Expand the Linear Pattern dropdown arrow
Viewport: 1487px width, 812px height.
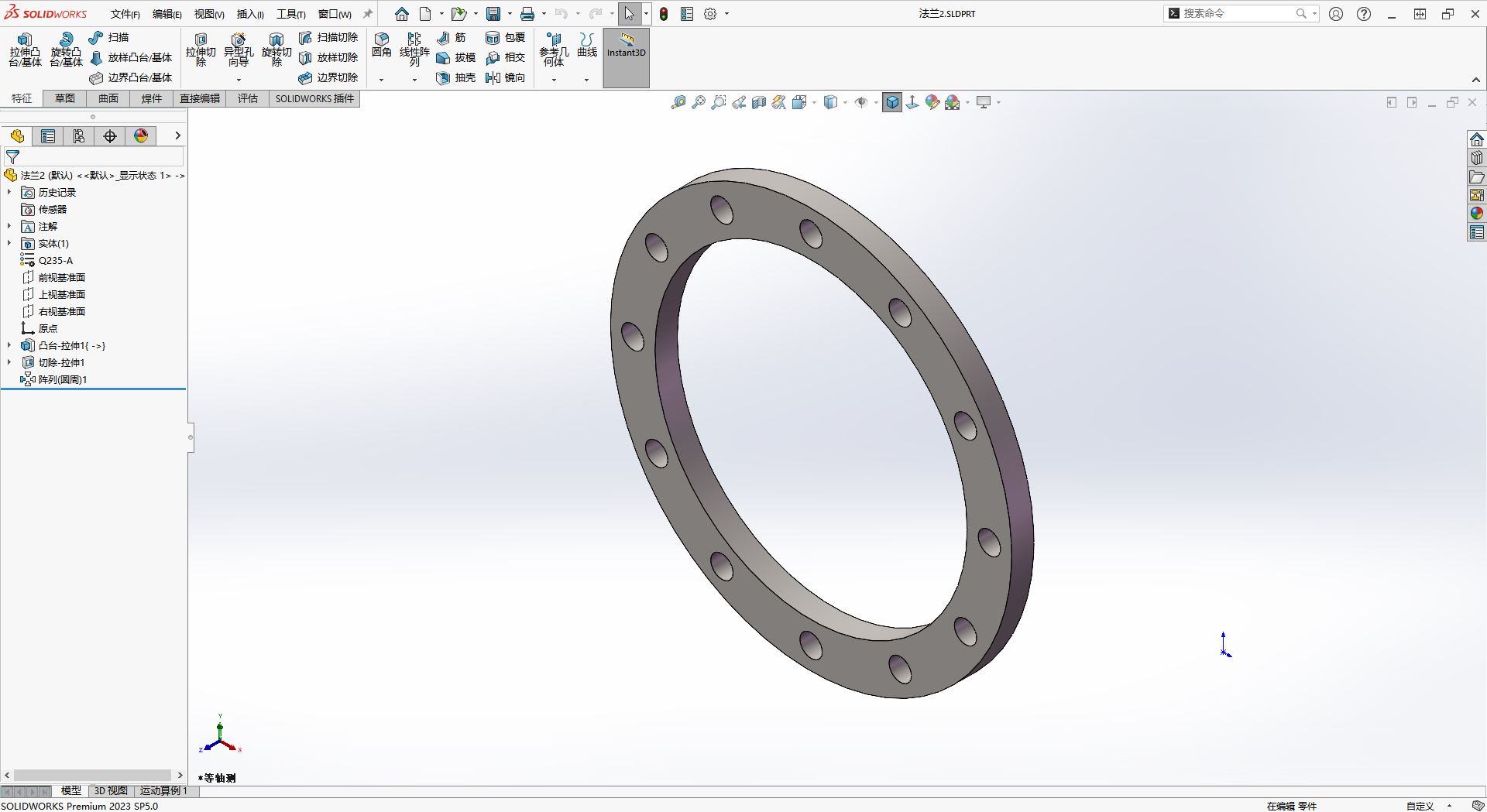[x=414, y=80]
